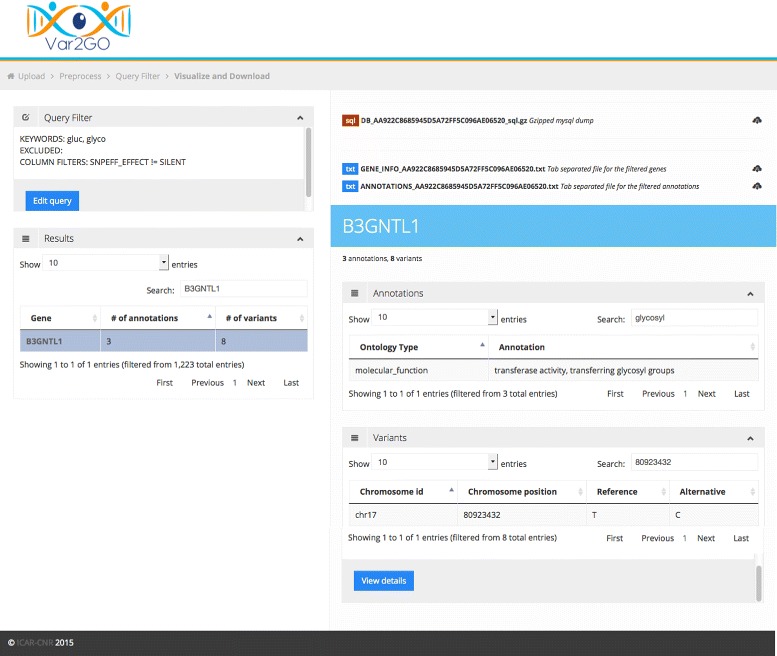Click the Variants panel list icon
Image resolution: width=777 pixels, height=656 pixels.
click(354, 438)
